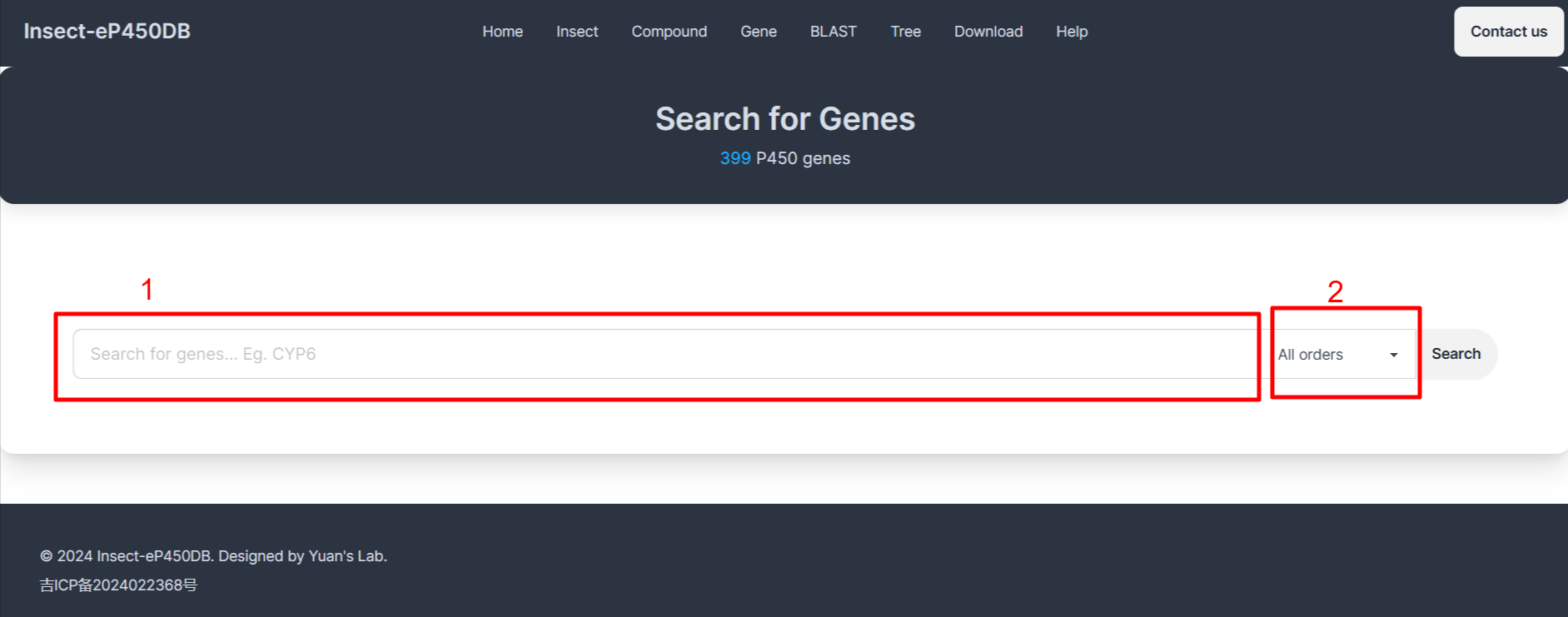
Task: Click the Search button
Action: coord(1456,354)
